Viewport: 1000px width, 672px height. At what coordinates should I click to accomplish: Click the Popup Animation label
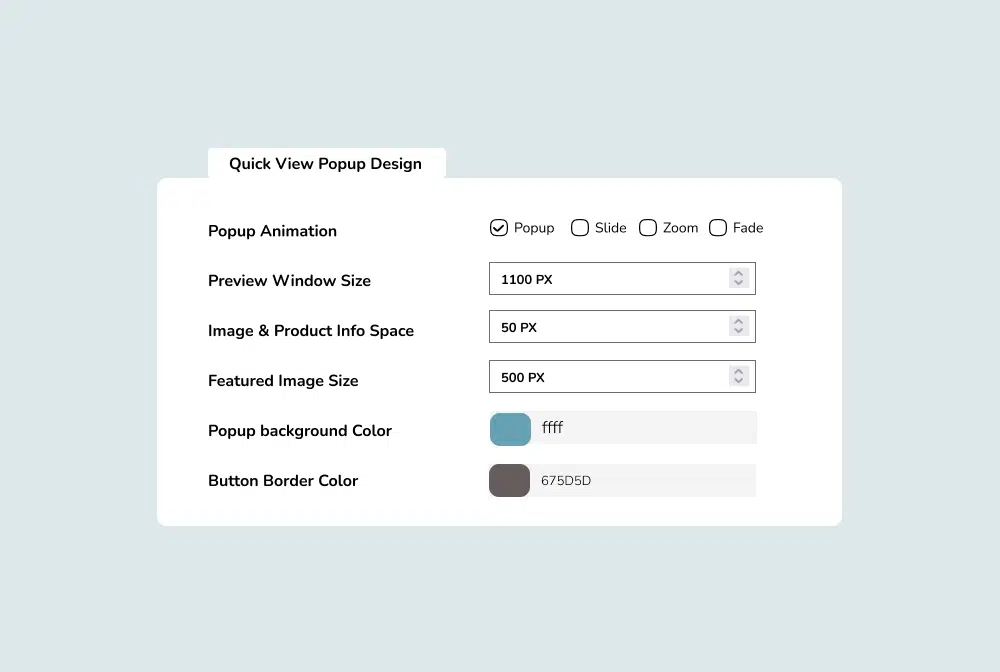[272, 231]
